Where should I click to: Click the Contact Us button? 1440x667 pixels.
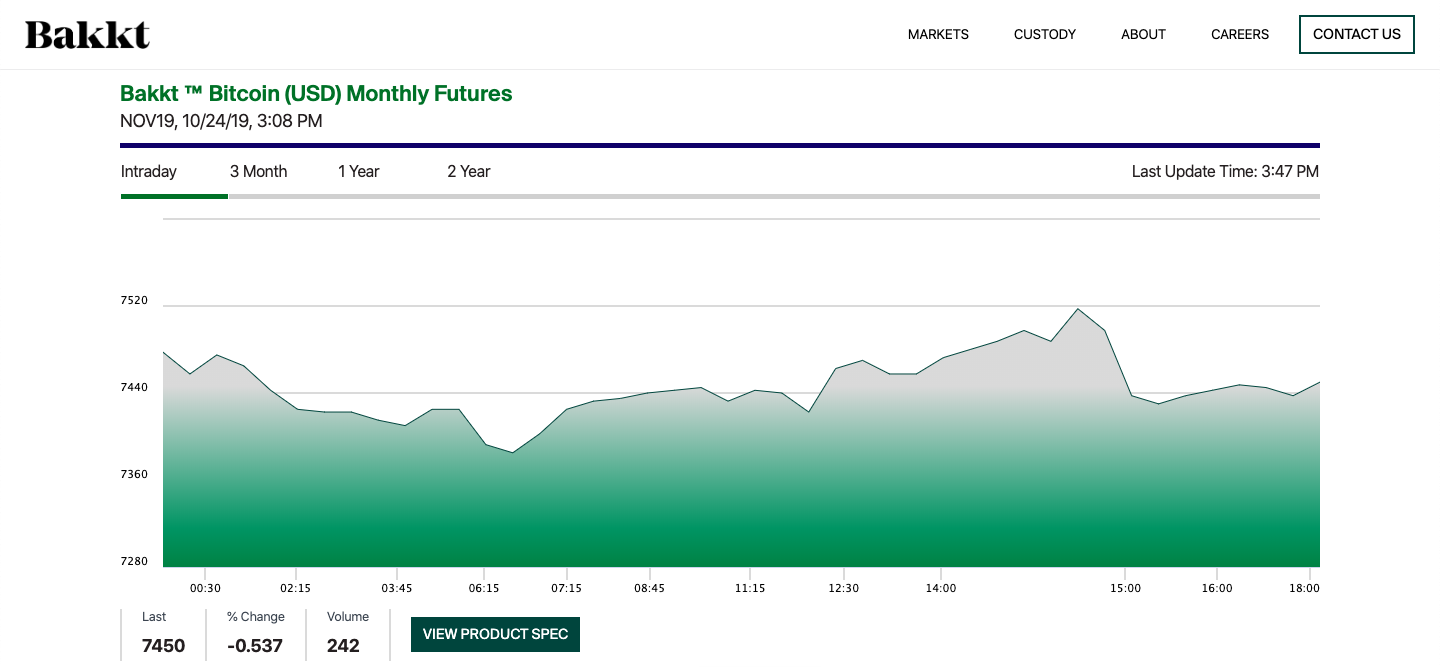pos(1357,34)
